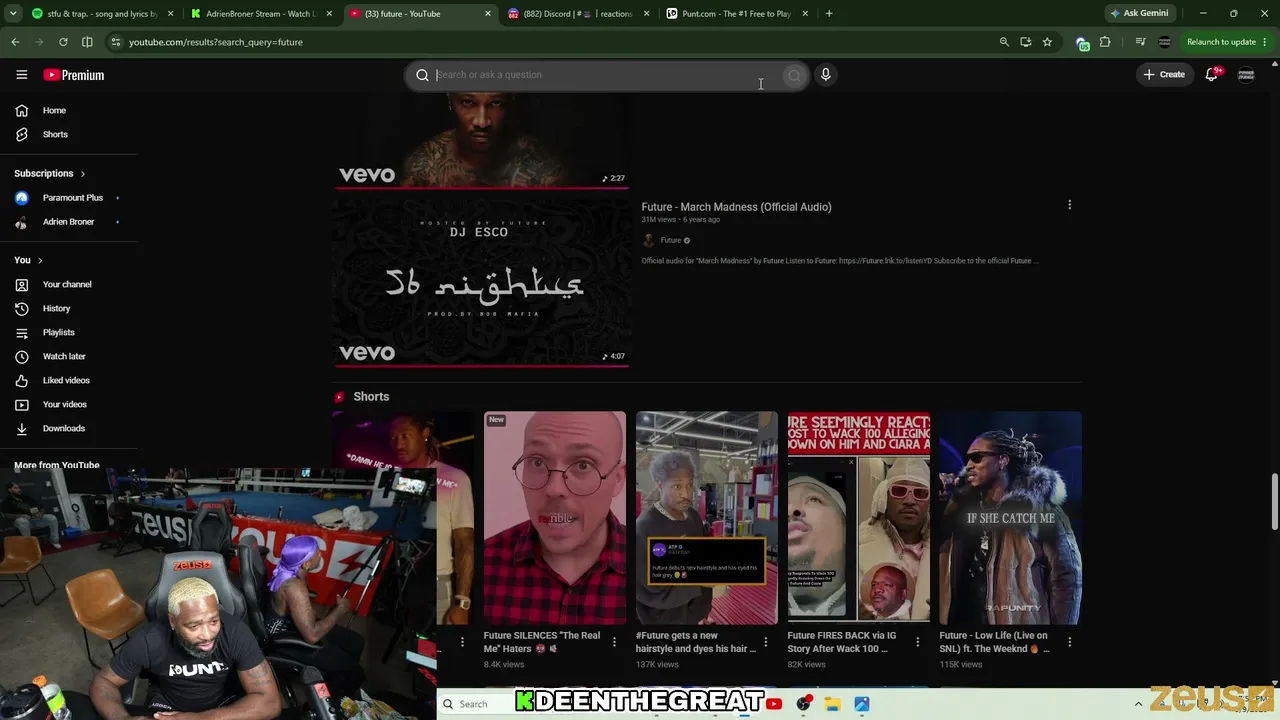Click the Windows taskbar Search box
This screenshot has width=1280, height=720.
point(474,704)
